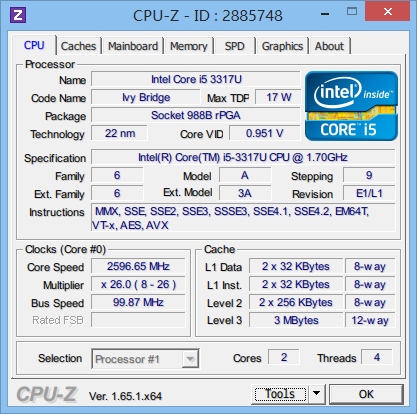Open the Mainboard tab
The height and width of the screenshot is (414, 417).
(x=133, y=46)
